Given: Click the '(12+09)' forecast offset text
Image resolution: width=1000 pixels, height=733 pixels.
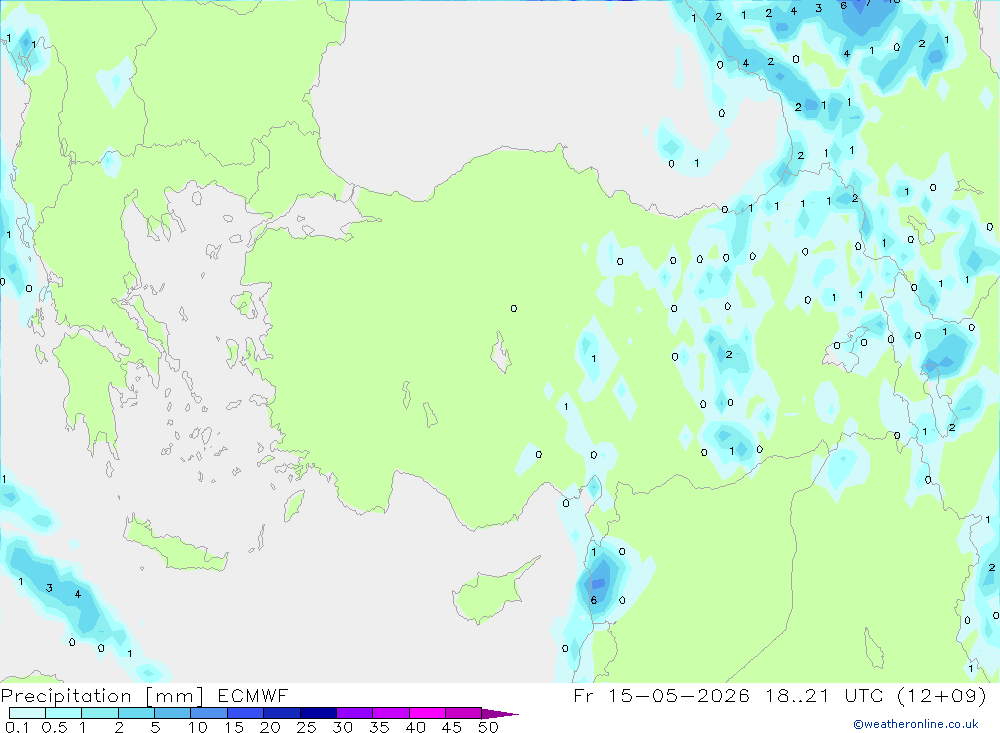Looking at the screenshot, I should (x=942, y=695).
